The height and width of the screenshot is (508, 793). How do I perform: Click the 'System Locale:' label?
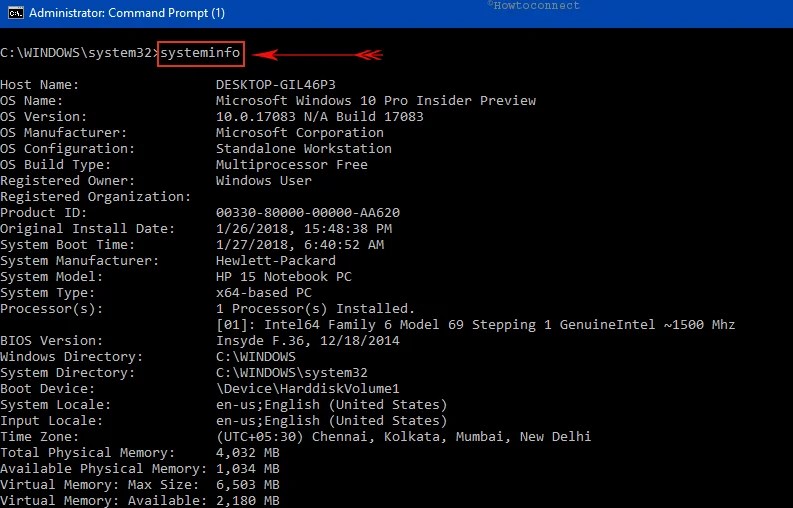tap(55, 405)
